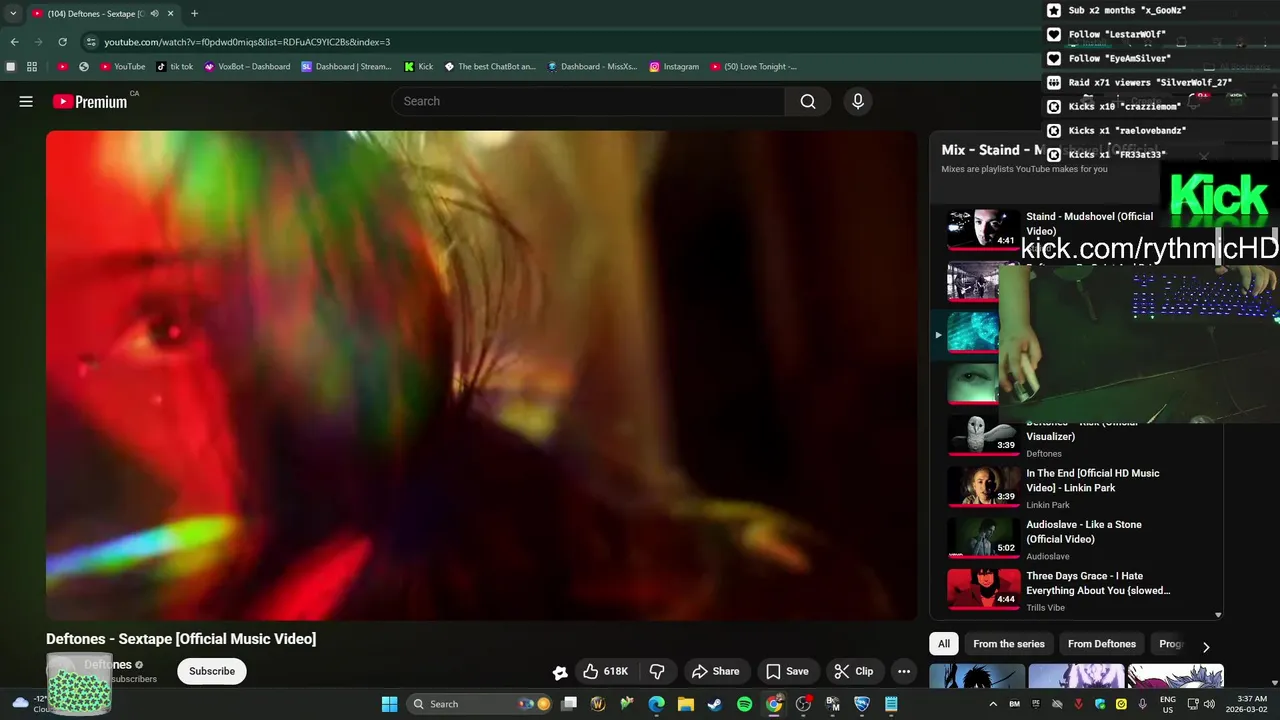Open ENG US language switcher
The height and width of the screenshot is (720, 1280).
pyautogui.click(x=1167, y=704)
